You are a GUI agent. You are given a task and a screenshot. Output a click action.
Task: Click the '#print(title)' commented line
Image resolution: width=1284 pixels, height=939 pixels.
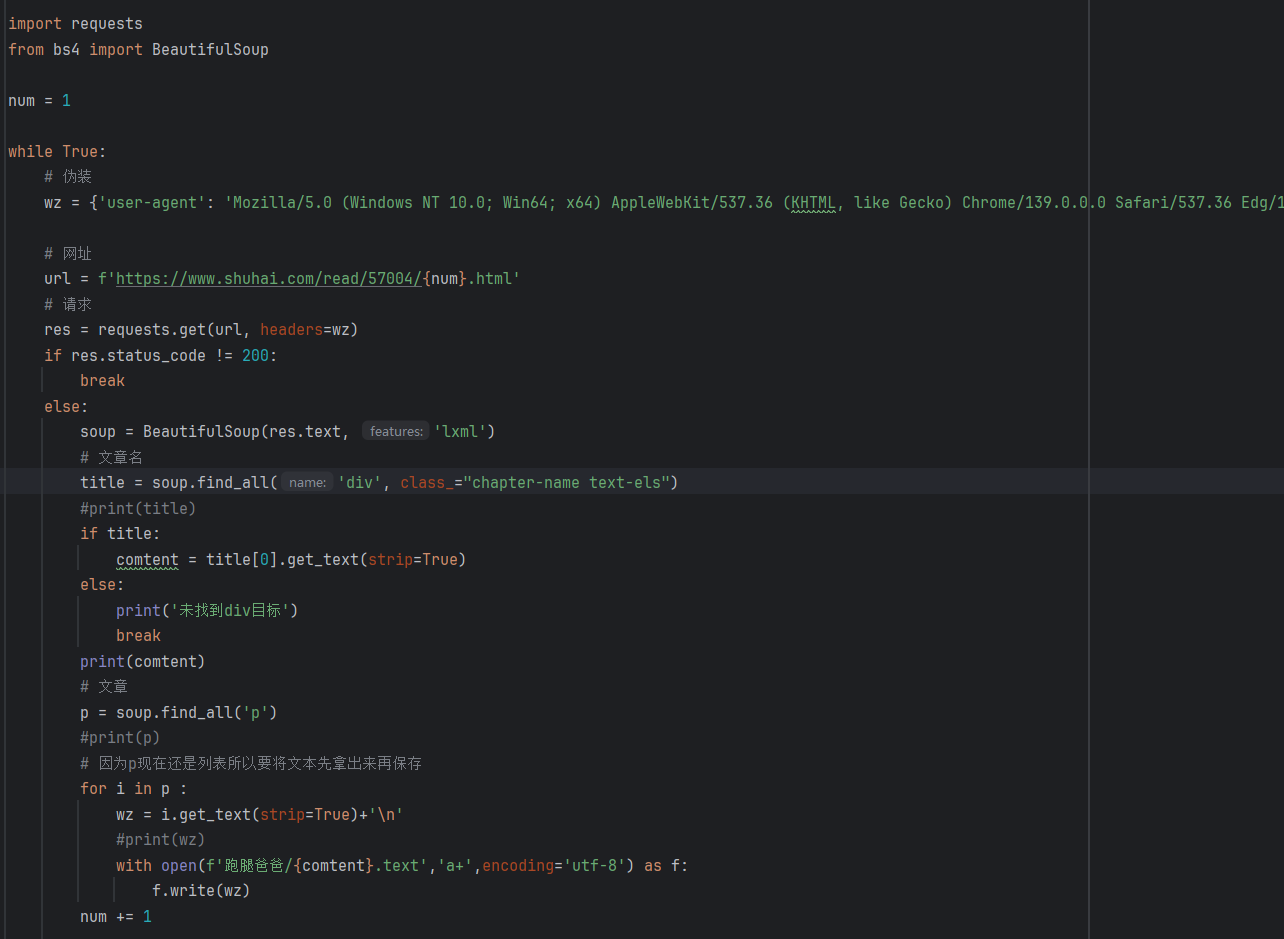pos(138,508)
